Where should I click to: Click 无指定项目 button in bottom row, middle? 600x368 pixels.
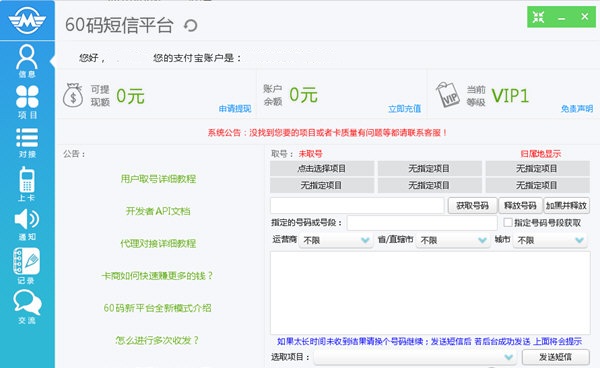[429, 185]
